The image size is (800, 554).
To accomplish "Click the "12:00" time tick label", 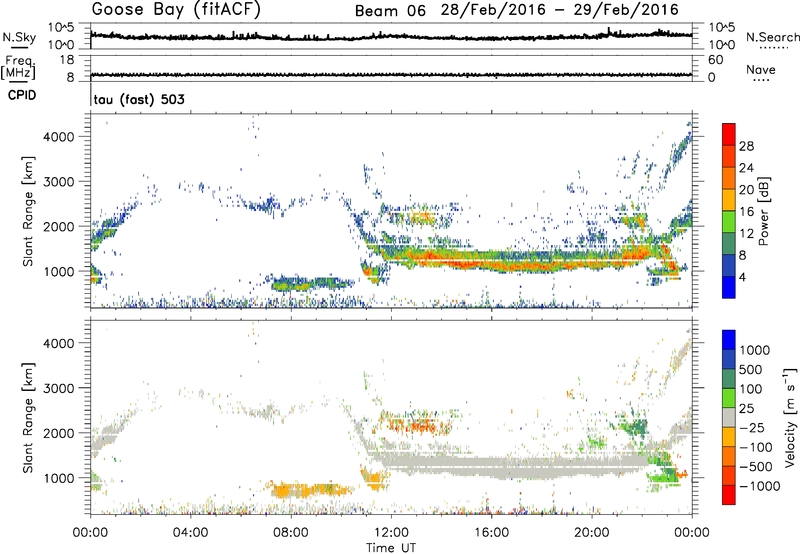I will pyautogui.click(x=391, y=533).
